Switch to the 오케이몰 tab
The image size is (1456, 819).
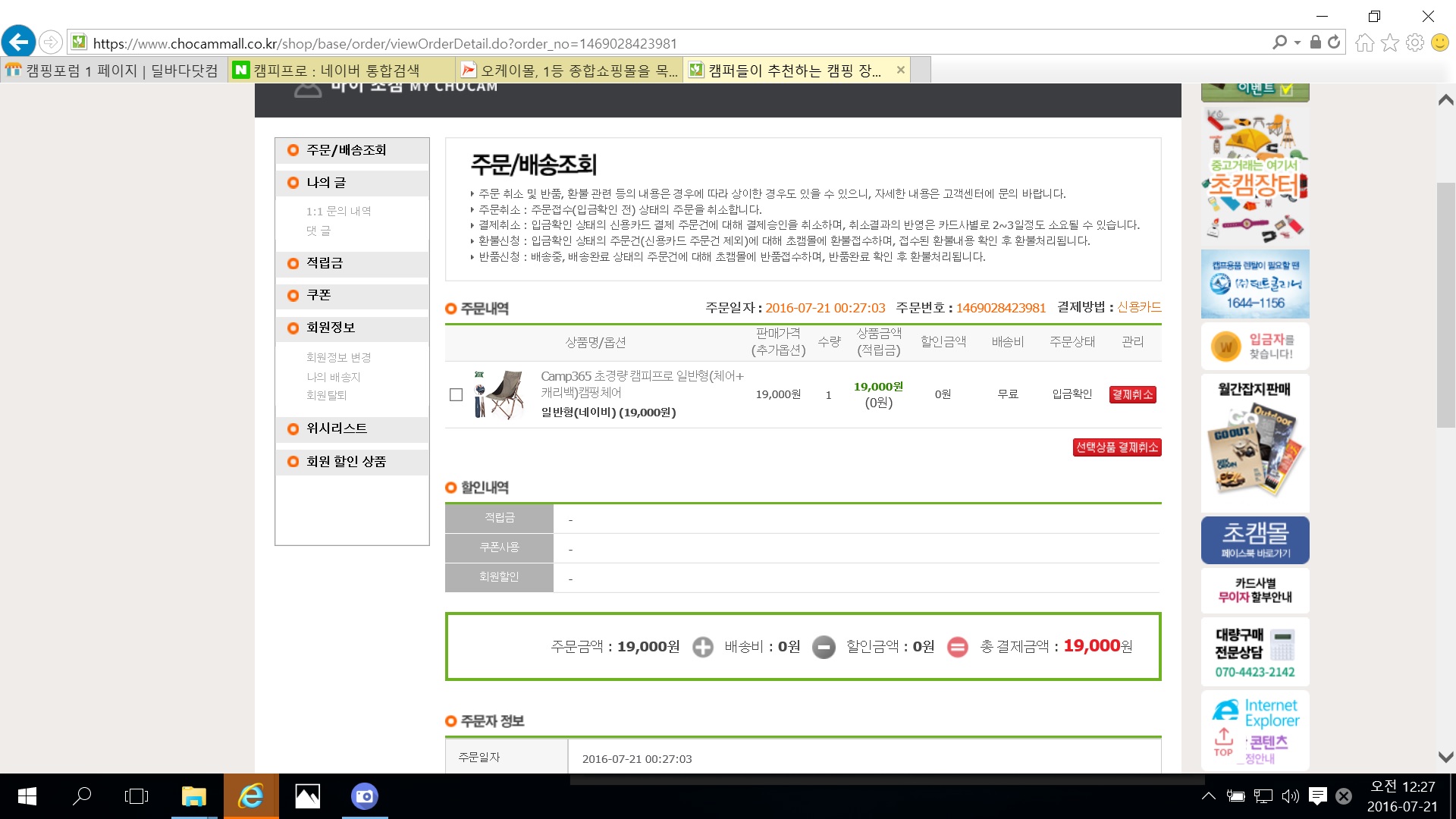569,71
